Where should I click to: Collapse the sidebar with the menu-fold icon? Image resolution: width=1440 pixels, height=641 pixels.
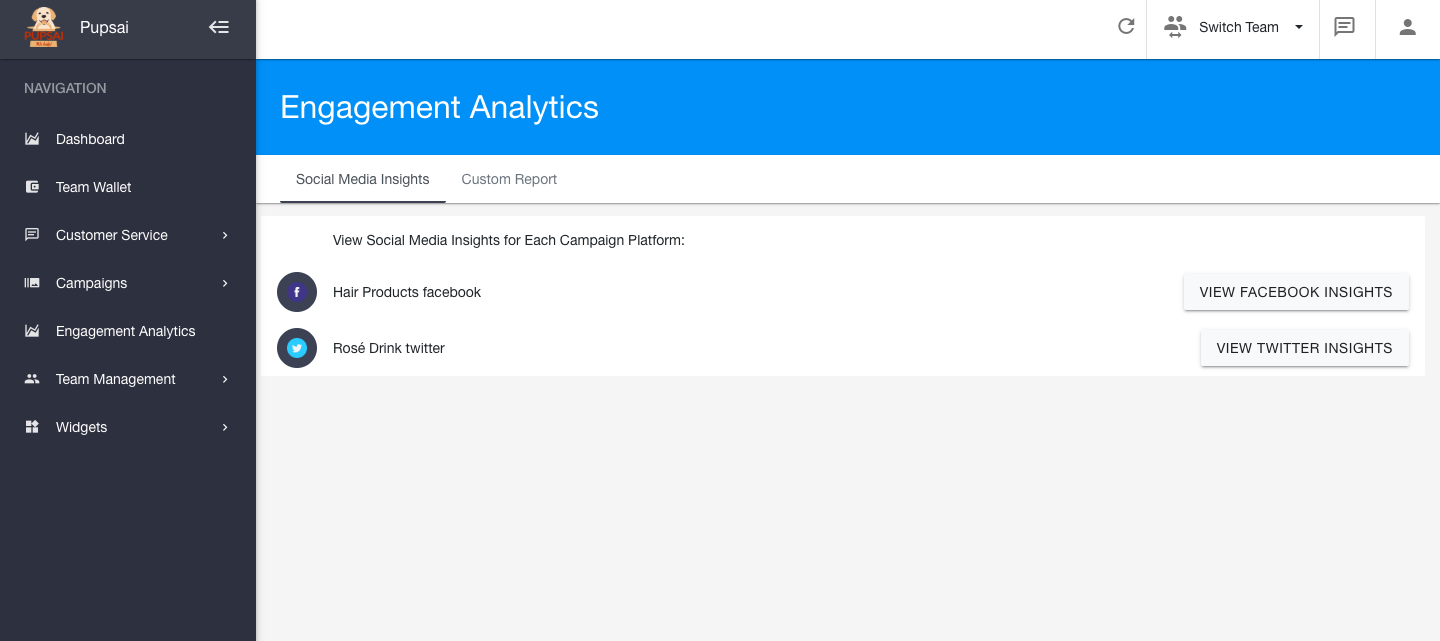click(219, 28)
